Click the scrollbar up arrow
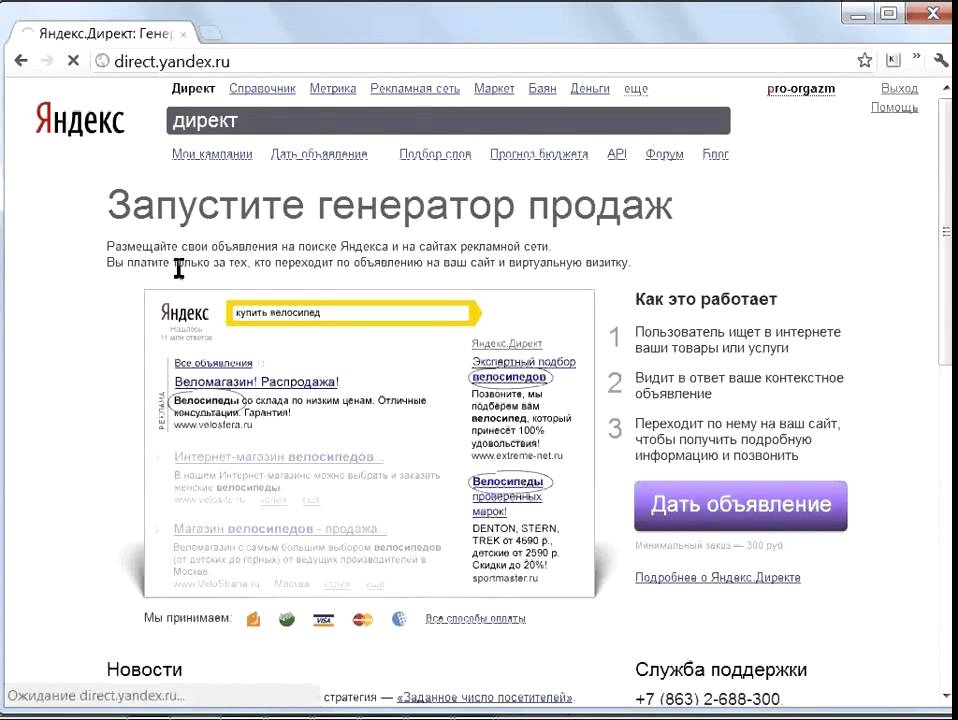 click(946, 88)
